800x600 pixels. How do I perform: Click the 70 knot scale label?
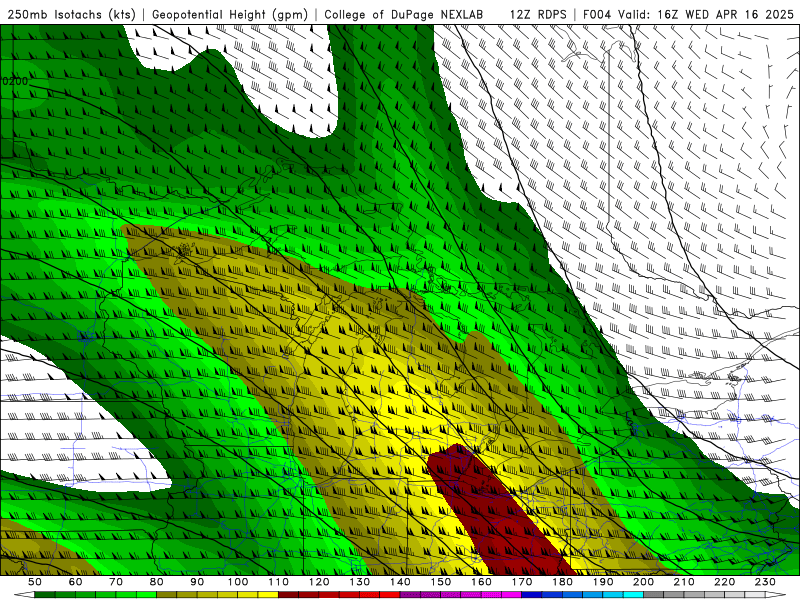click(x=116, y=582)
